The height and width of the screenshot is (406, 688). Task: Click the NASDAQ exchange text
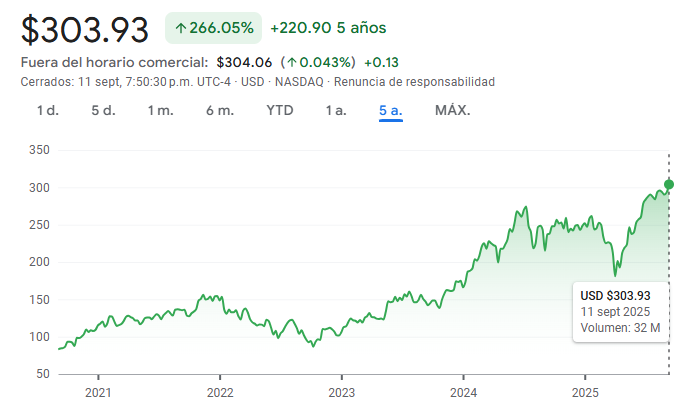pyautogui.click(x=299, y=82)
